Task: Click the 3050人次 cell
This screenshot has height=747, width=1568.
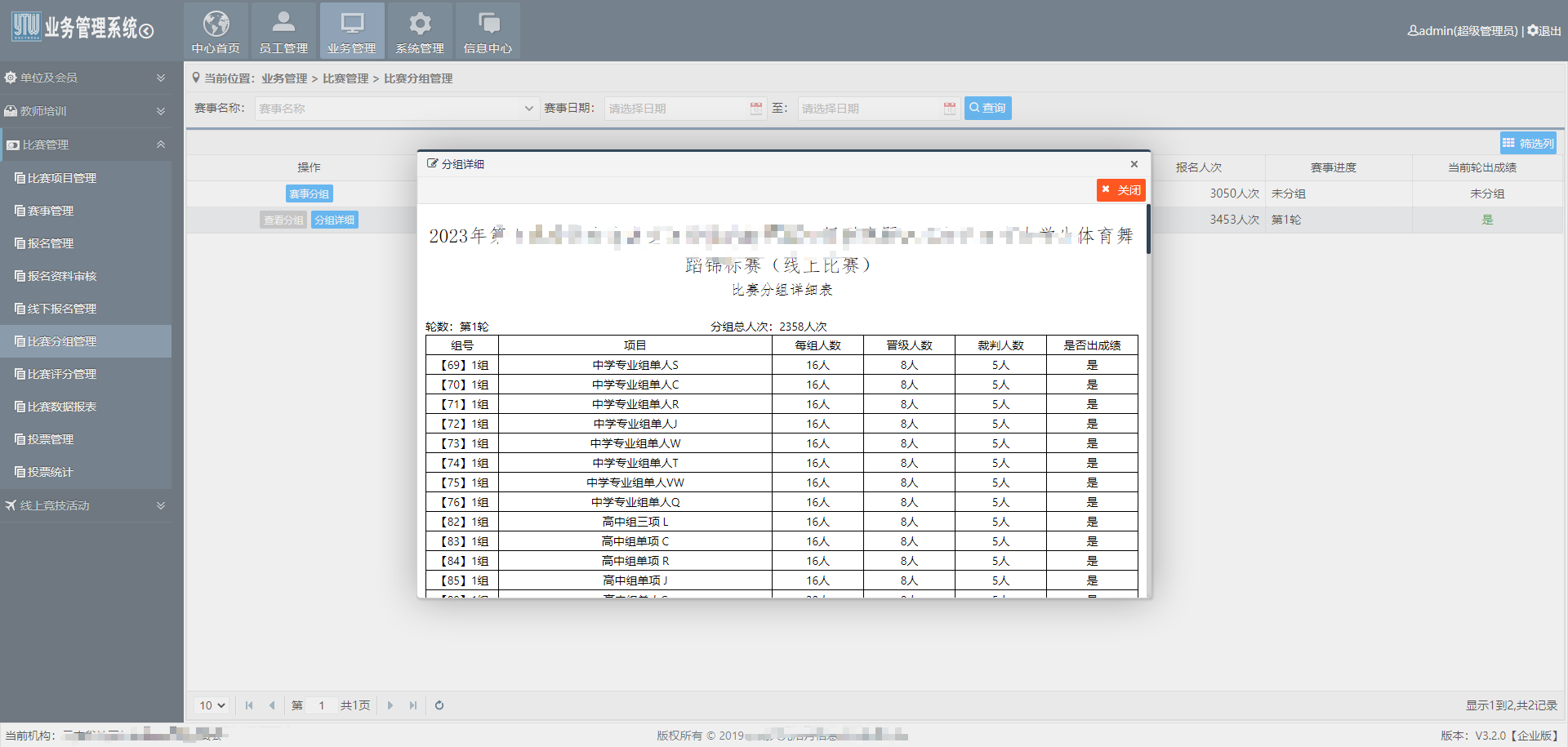Action: tap(1234, 193)
